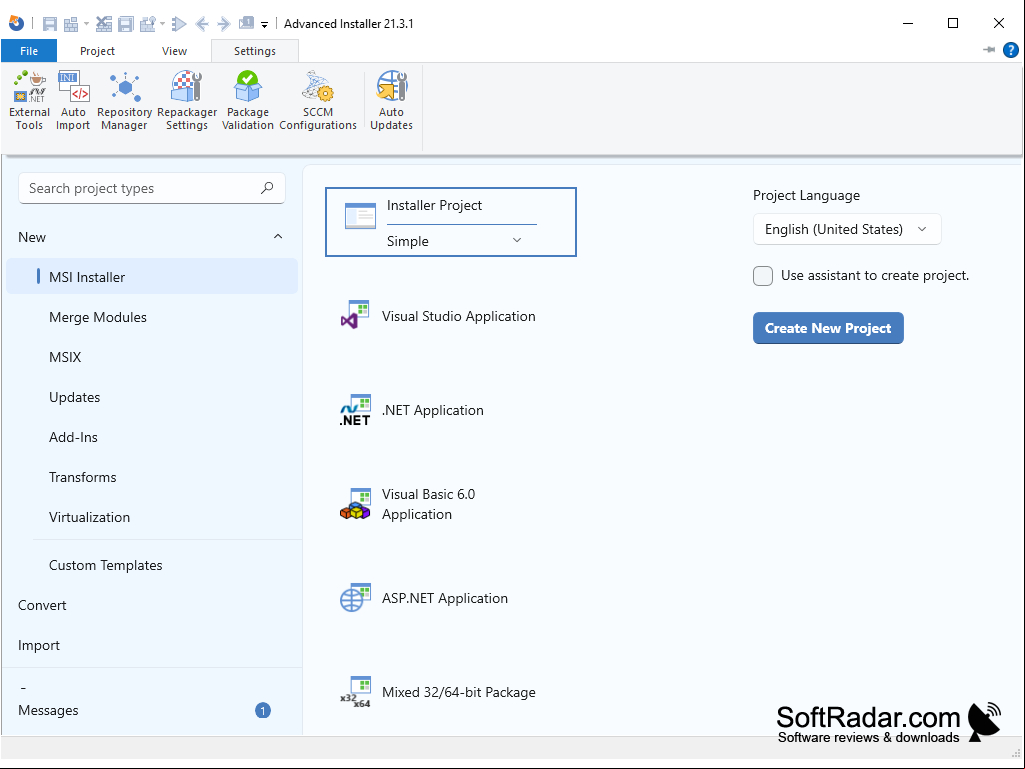Click the brick-wall icon with X

pyautogui.click(x=104, y=24)
